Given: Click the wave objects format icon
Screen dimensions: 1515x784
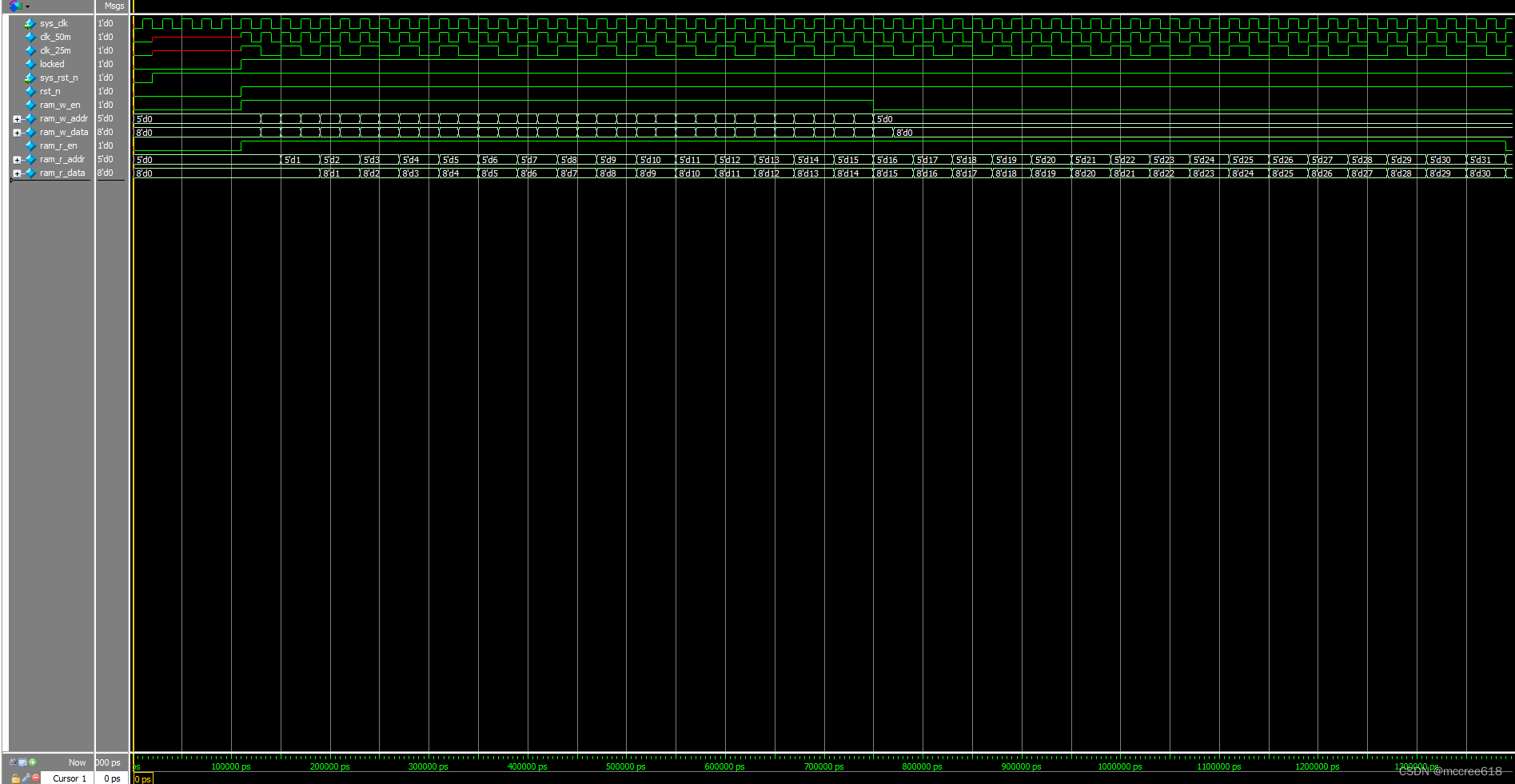Looking at the screenshot, I should [x=15, y=6].
